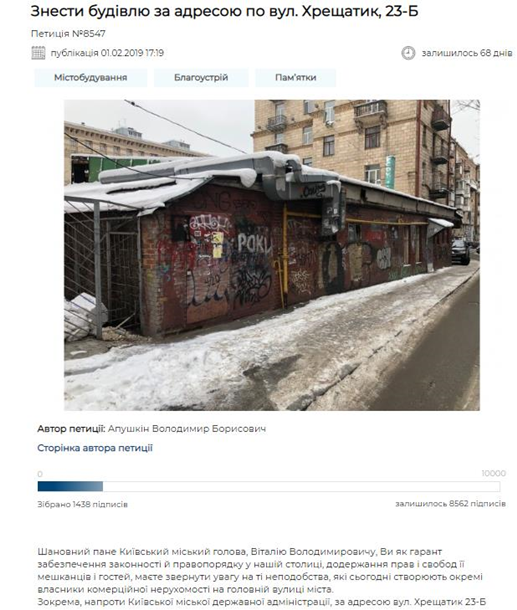Click the 10000 signature goal label
This screenshot has width=517, height=610.
coord(494,473)
